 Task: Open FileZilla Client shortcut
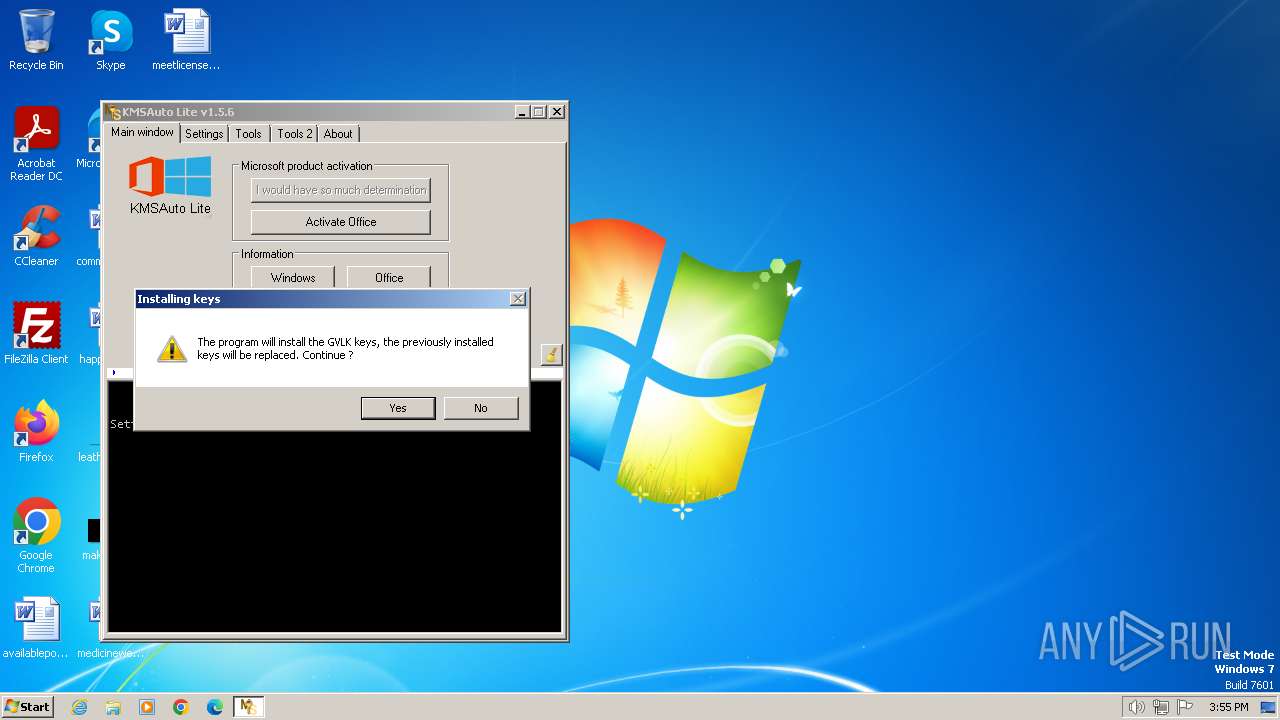36,333
